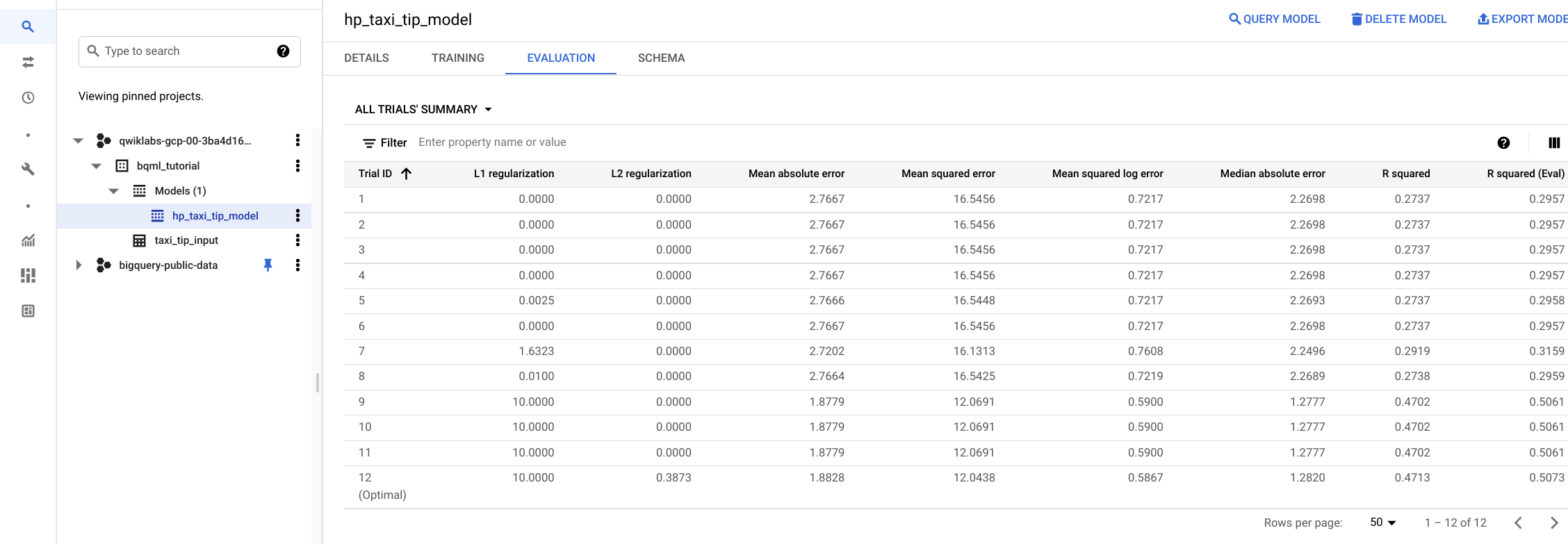Image resolution: width=1568 pixels, height=544 pixels.
Task: Open the monitoring chart icon in sidebar
Action: coord(28,240)
